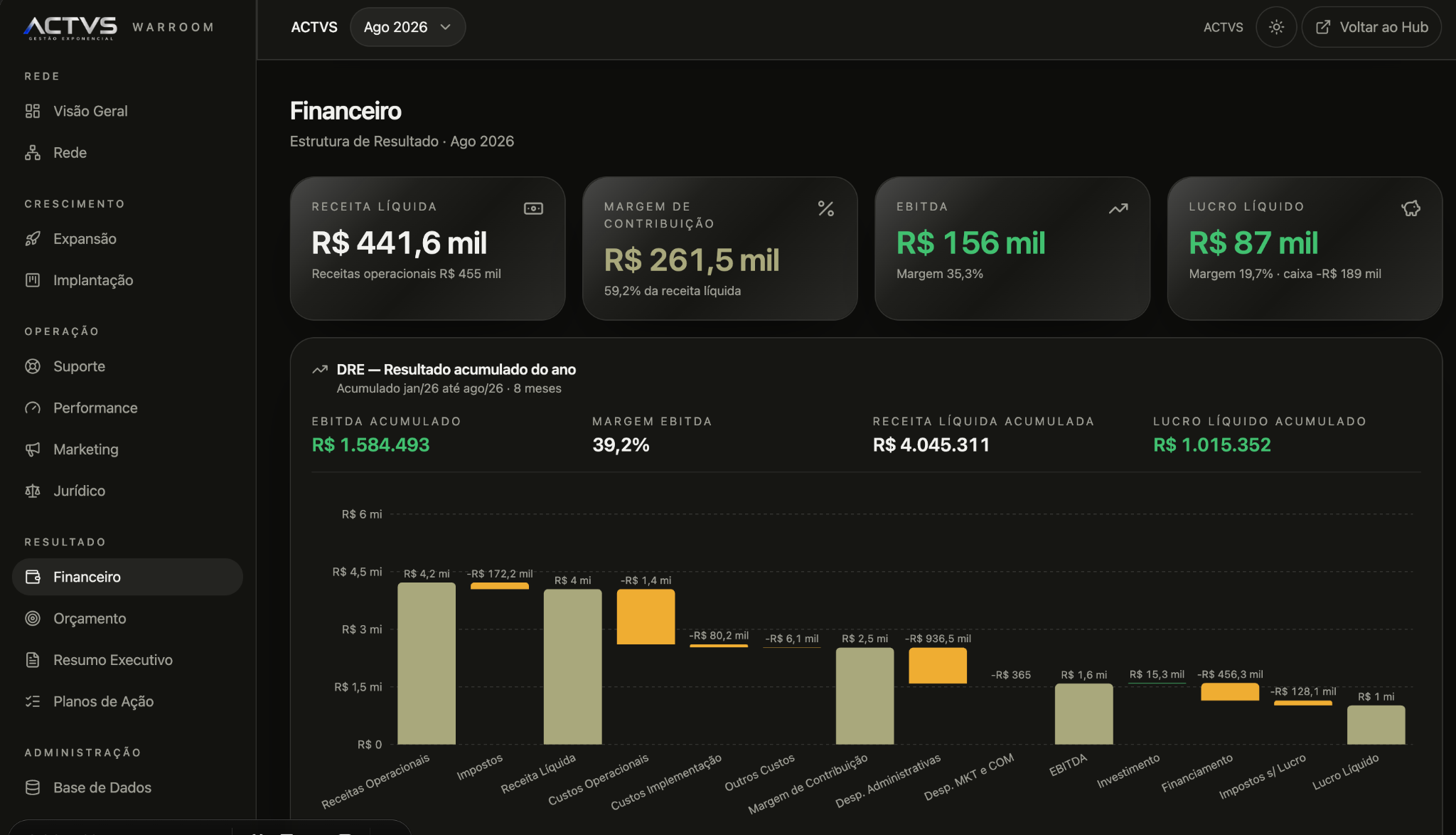Click the Jurídico scales icon
Viewport: 1456px width, 835px height.
pyautogui.click(x=33, y=491)
